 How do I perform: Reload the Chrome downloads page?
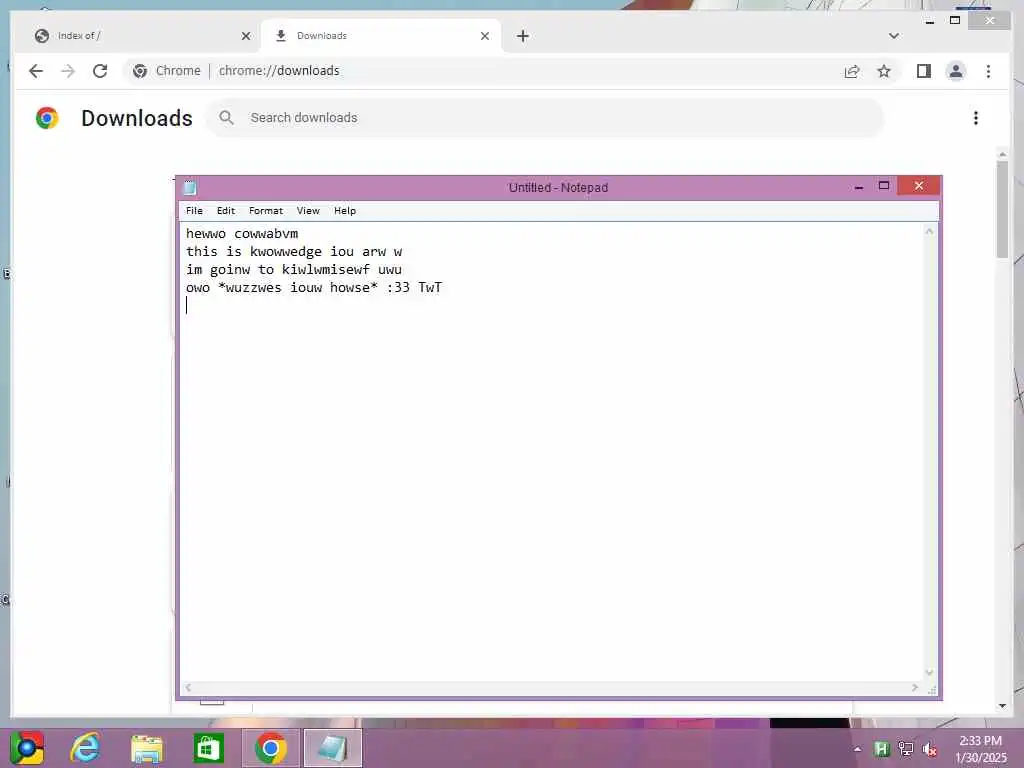100,71
